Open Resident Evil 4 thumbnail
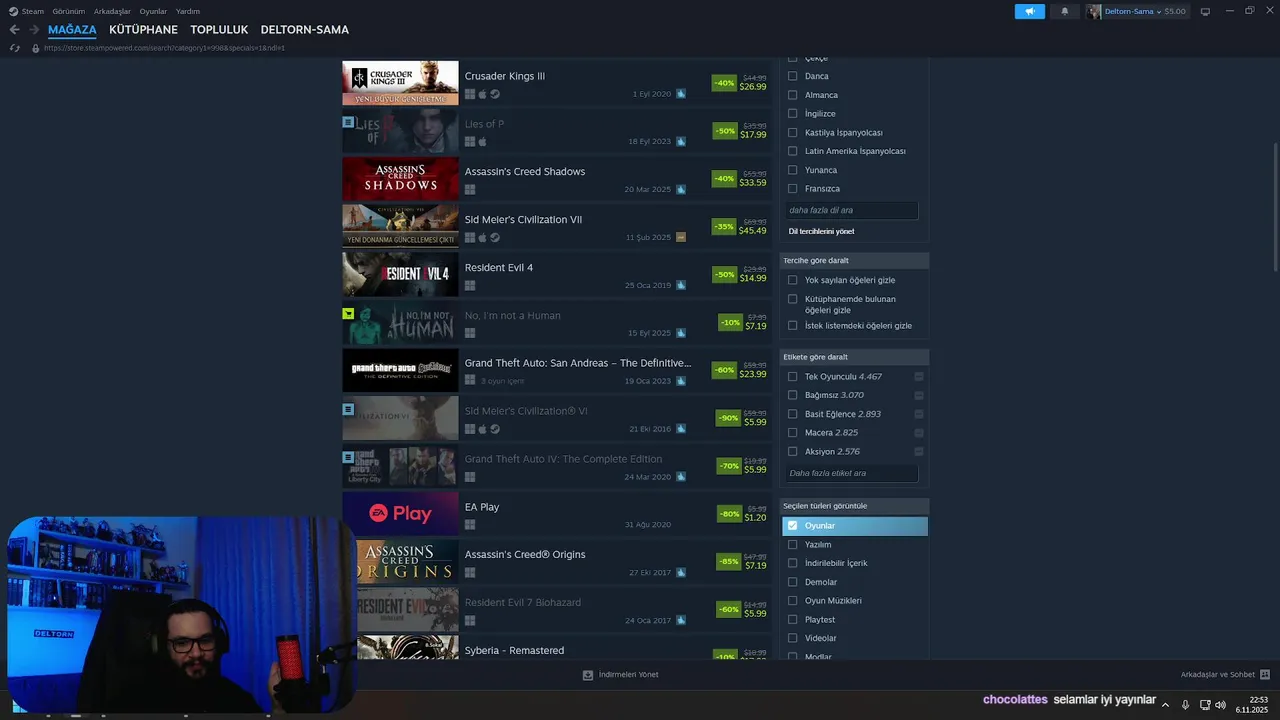The width and height of the screenshot is (1280, 720). coord(400,274)
